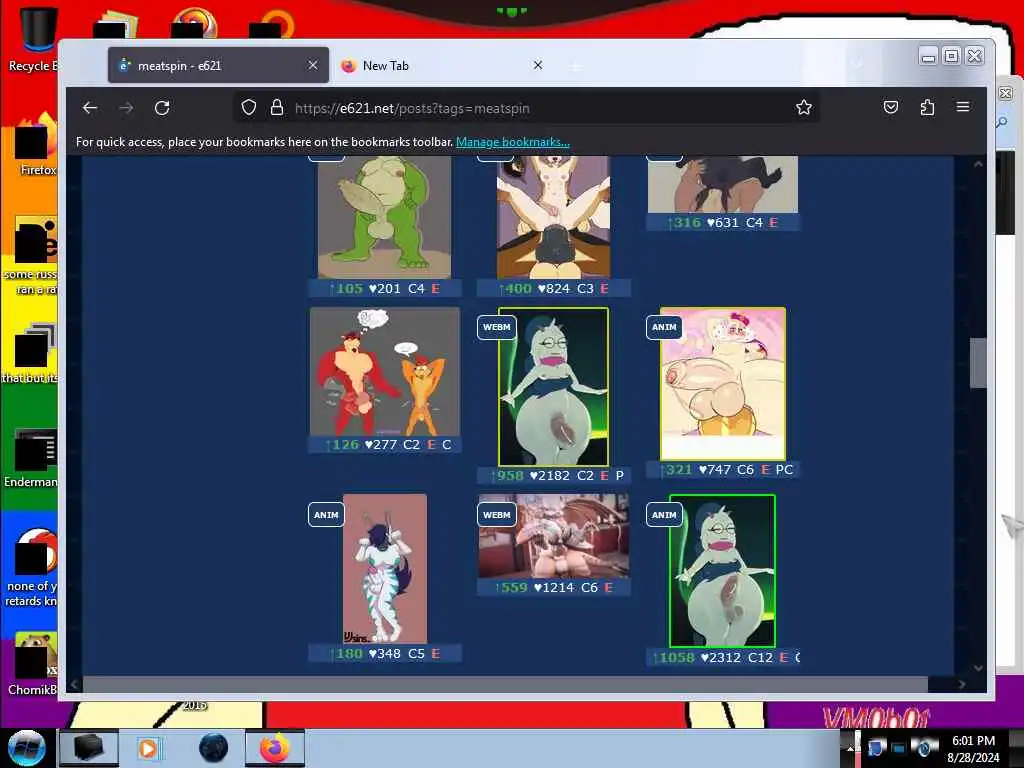Click the vertical scrollbar up arrow

[978, 165]
